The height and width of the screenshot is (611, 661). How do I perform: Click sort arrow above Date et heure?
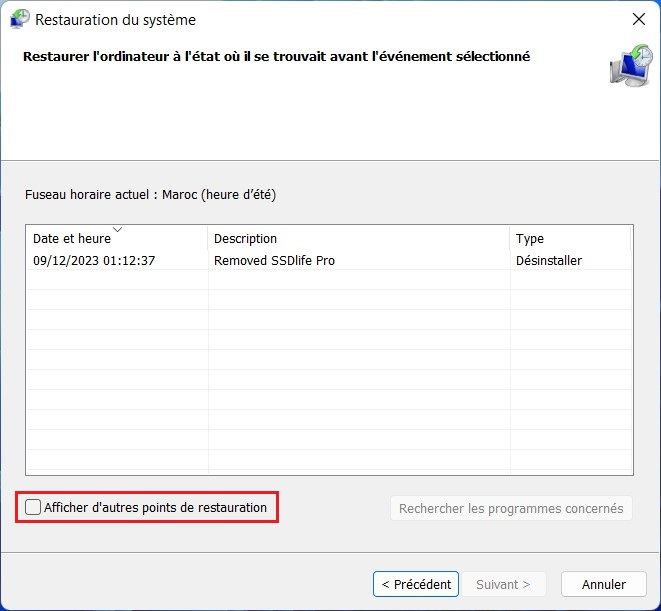[118, 230]
